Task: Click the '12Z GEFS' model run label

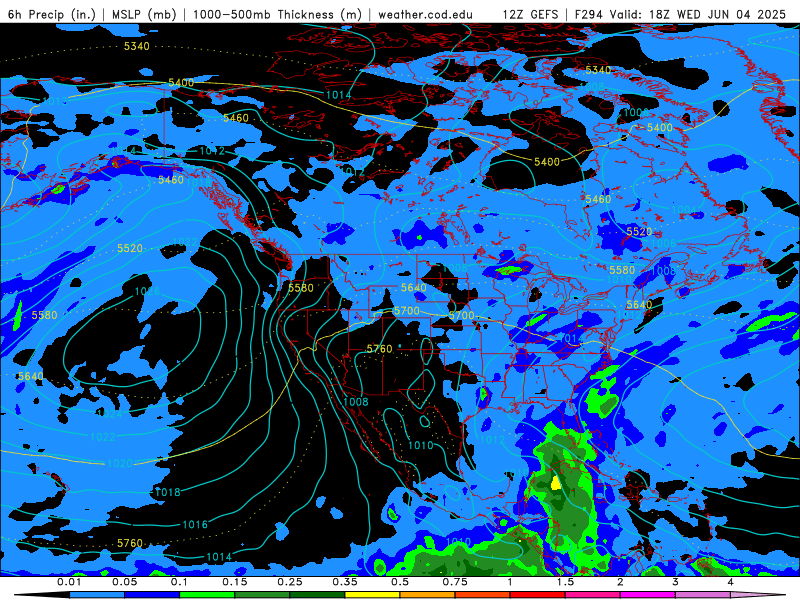Action: [530, 14]
